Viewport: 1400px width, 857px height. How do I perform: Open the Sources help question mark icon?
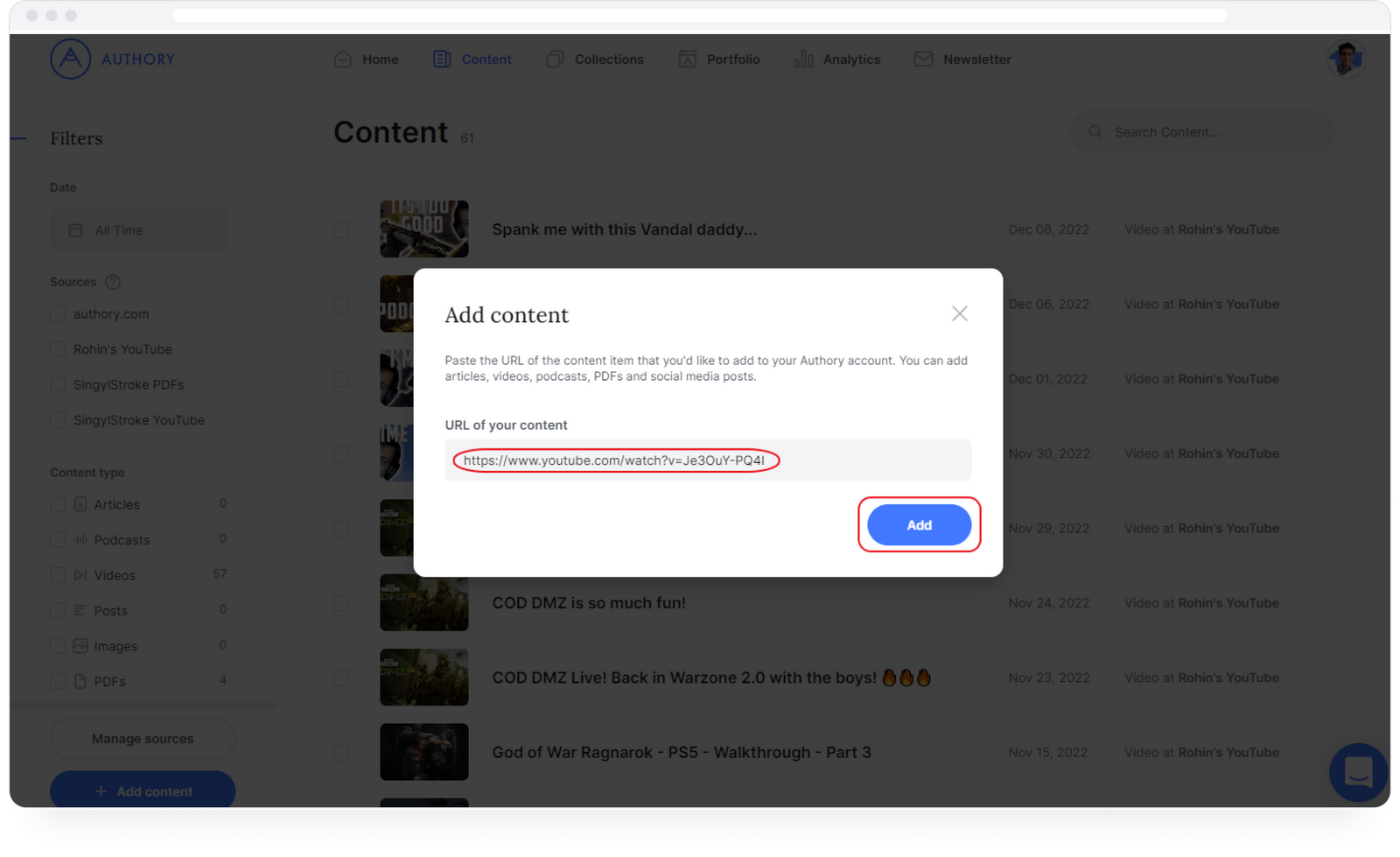click(x=112, y=282)
